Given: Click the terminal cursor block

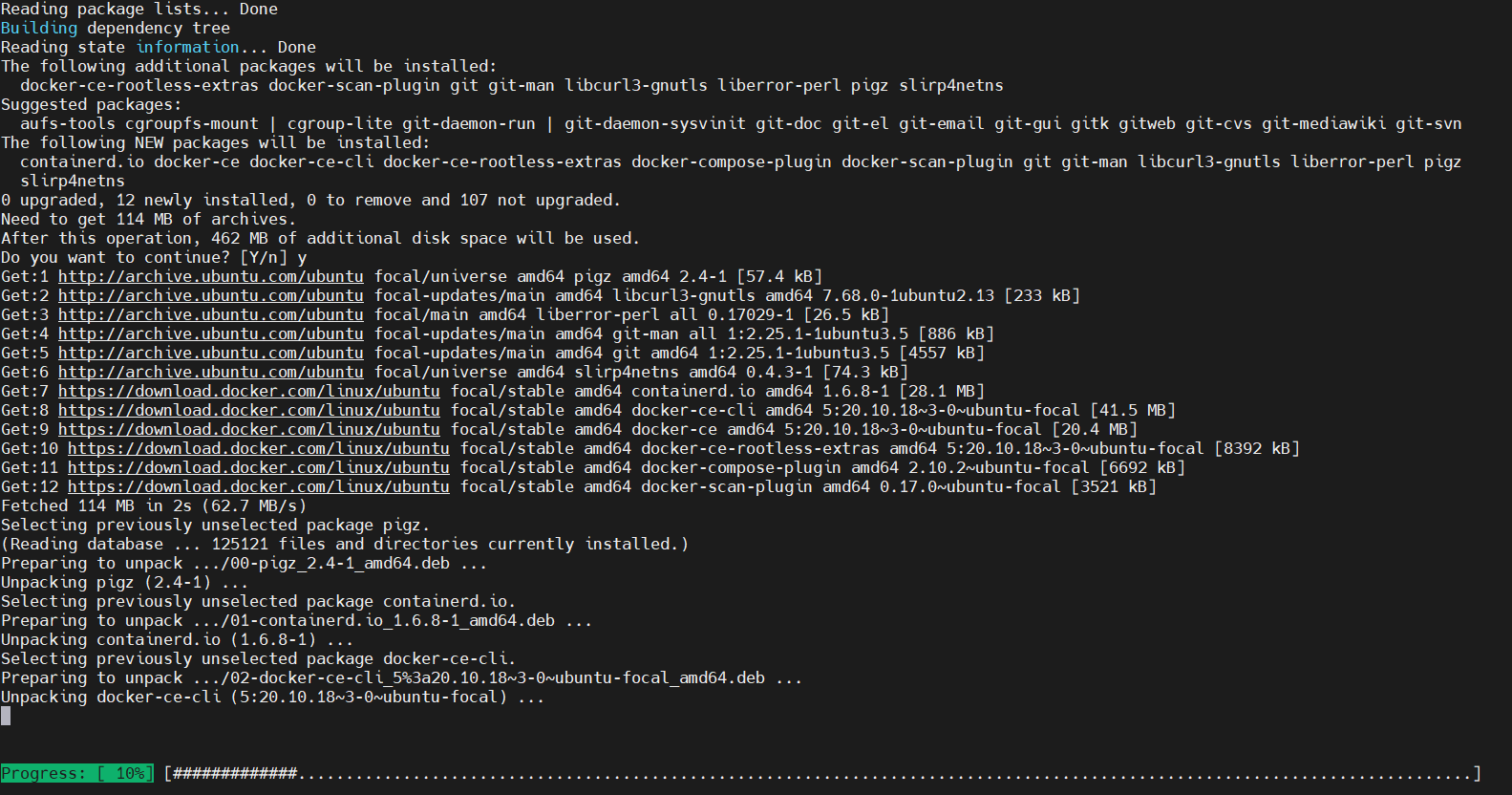Looking at the screenshot, I should pos(6,717).
